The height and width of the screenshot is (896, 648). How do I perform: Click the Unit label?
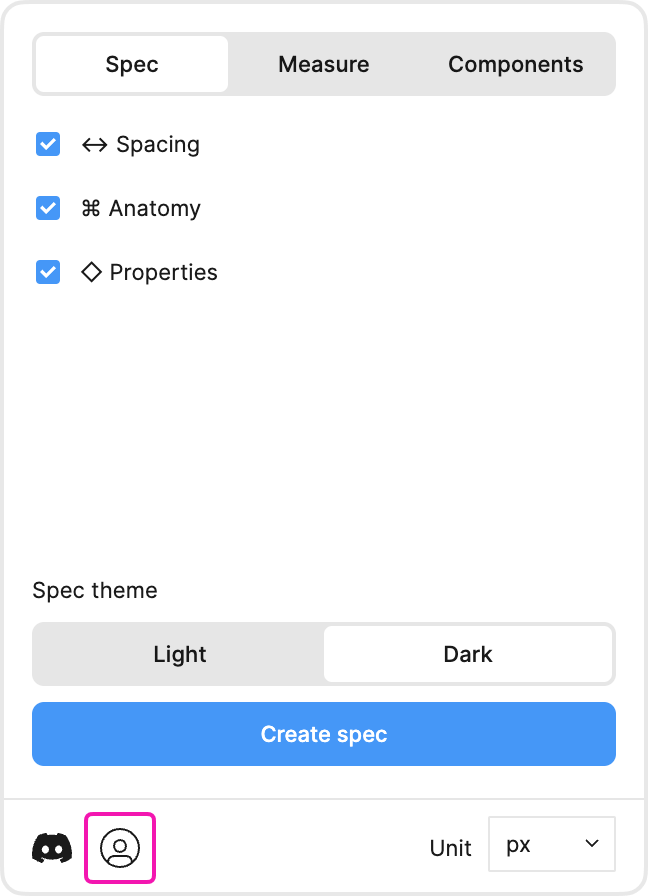tap(450, 848)
